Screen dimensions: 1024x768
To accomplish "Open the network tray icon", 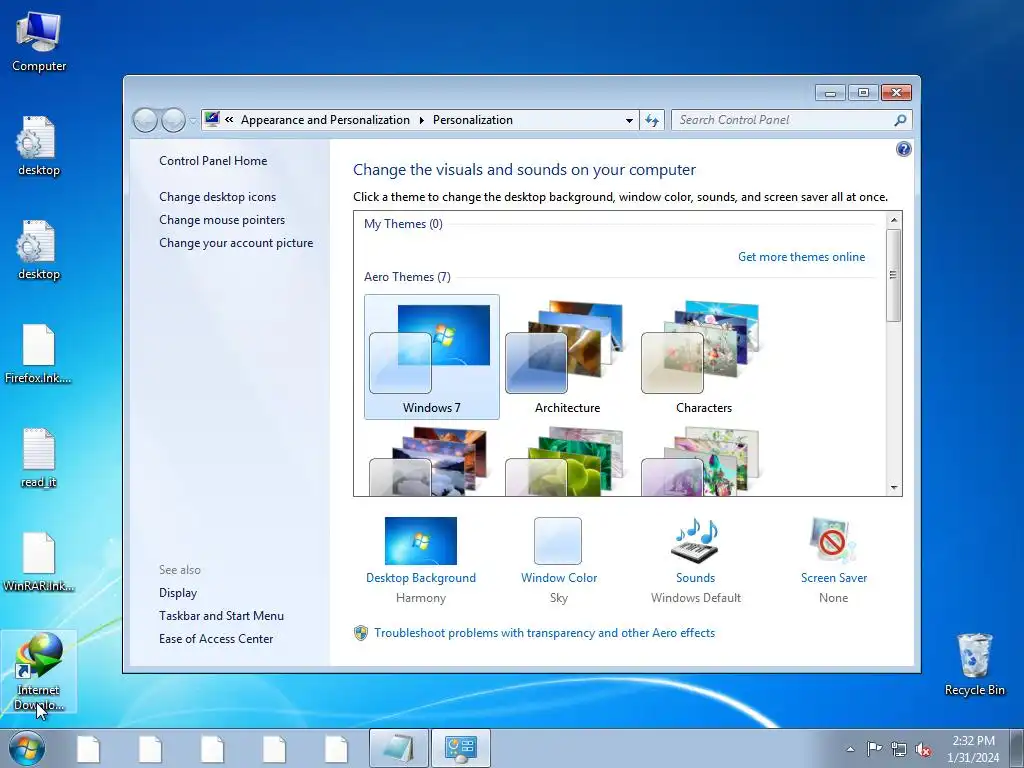I will 899,749.
